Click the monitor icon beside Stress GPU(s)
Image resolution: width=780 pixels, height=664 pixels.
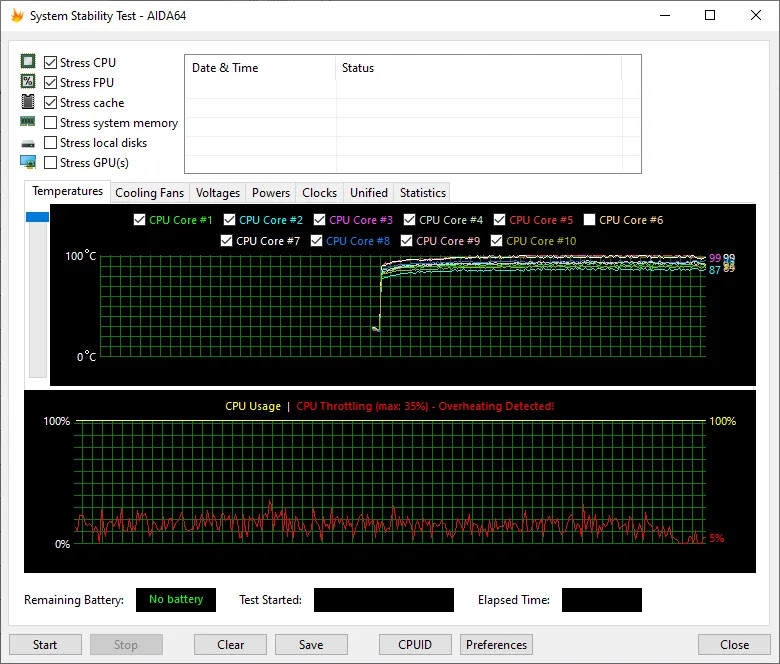[x=28, y=162]
